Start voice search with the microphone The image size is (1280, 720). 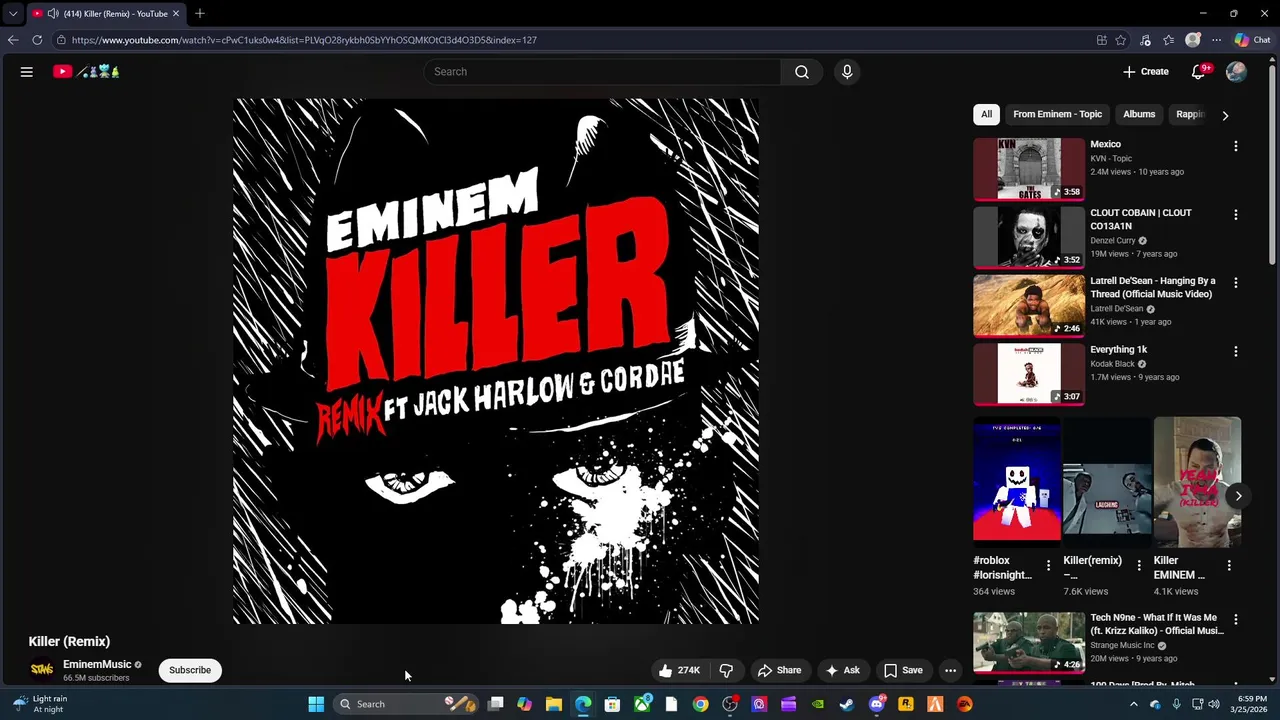click(x=847, y=72)
